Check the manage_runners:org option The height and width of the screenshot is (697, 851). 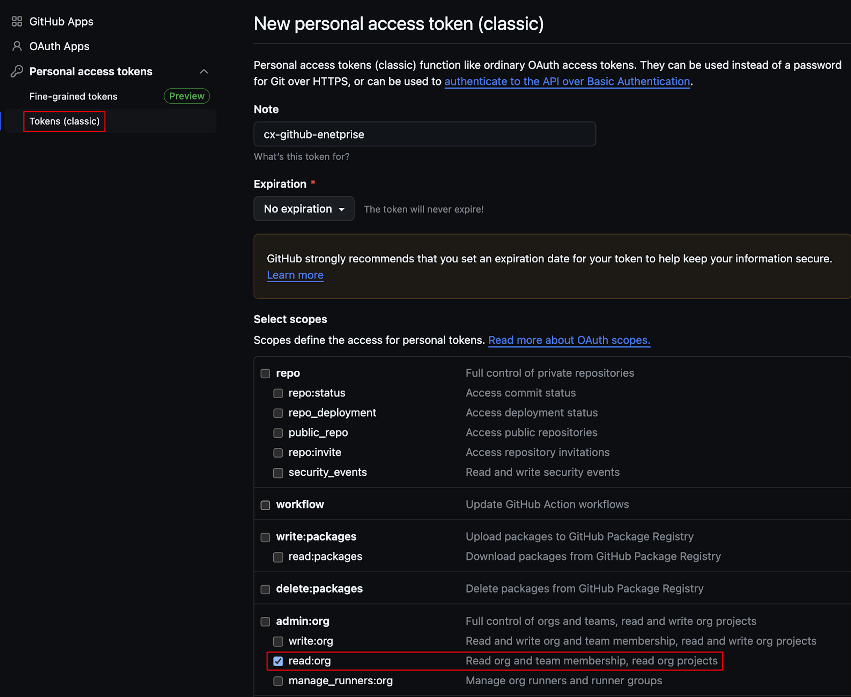point(278,681)
